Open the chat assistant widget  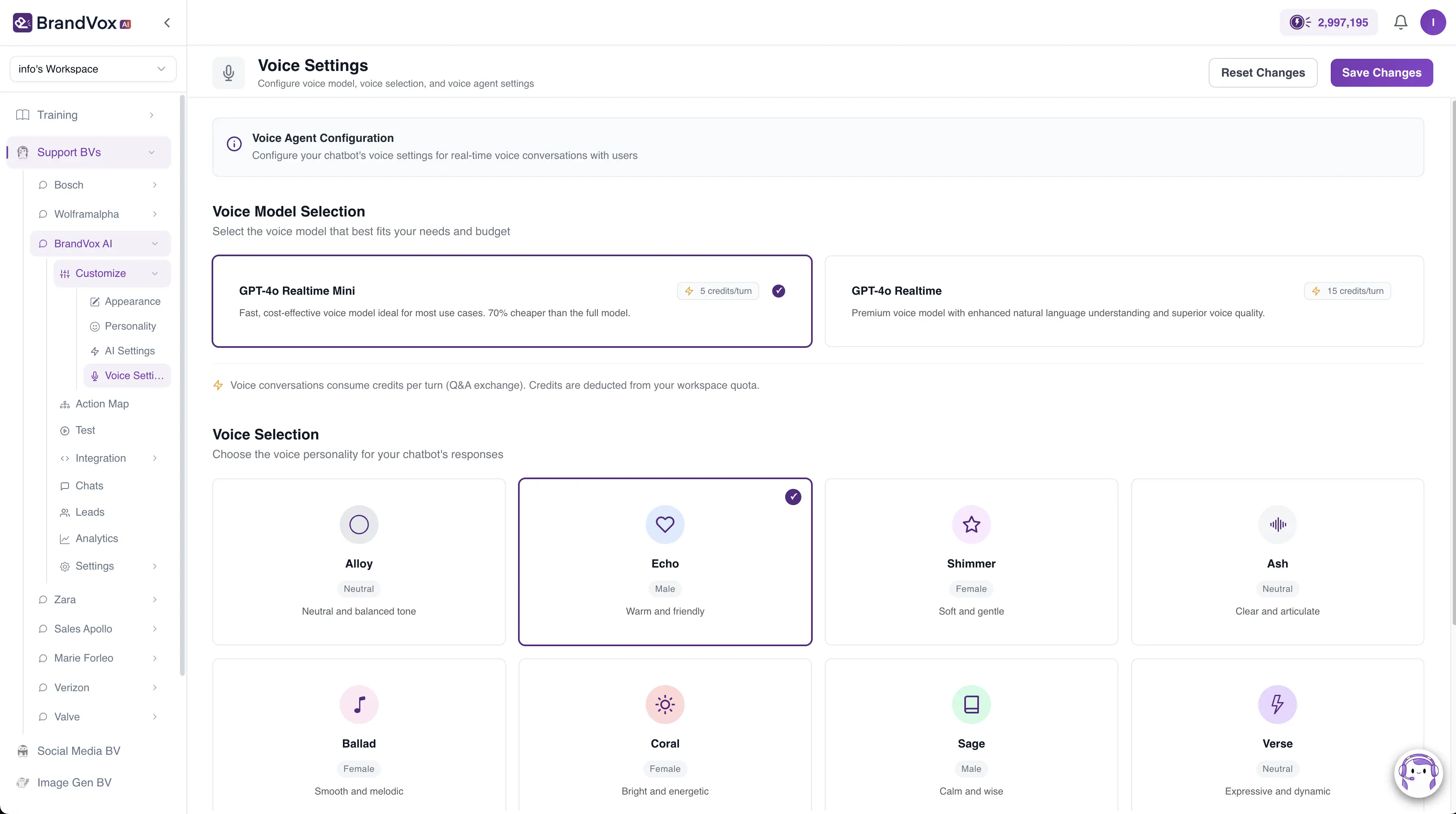click(1418, 773)
